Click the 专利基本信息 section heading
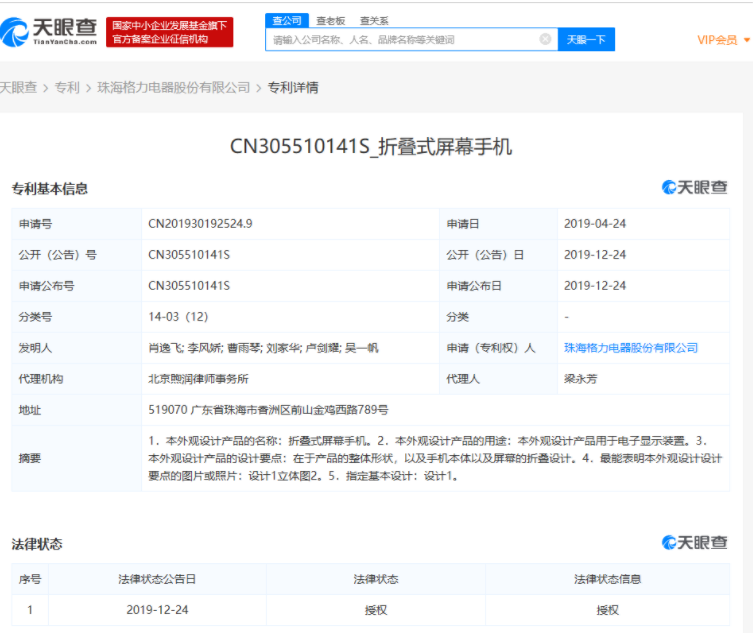The height and width of the screenshot is (633, 753). (49, 189)
